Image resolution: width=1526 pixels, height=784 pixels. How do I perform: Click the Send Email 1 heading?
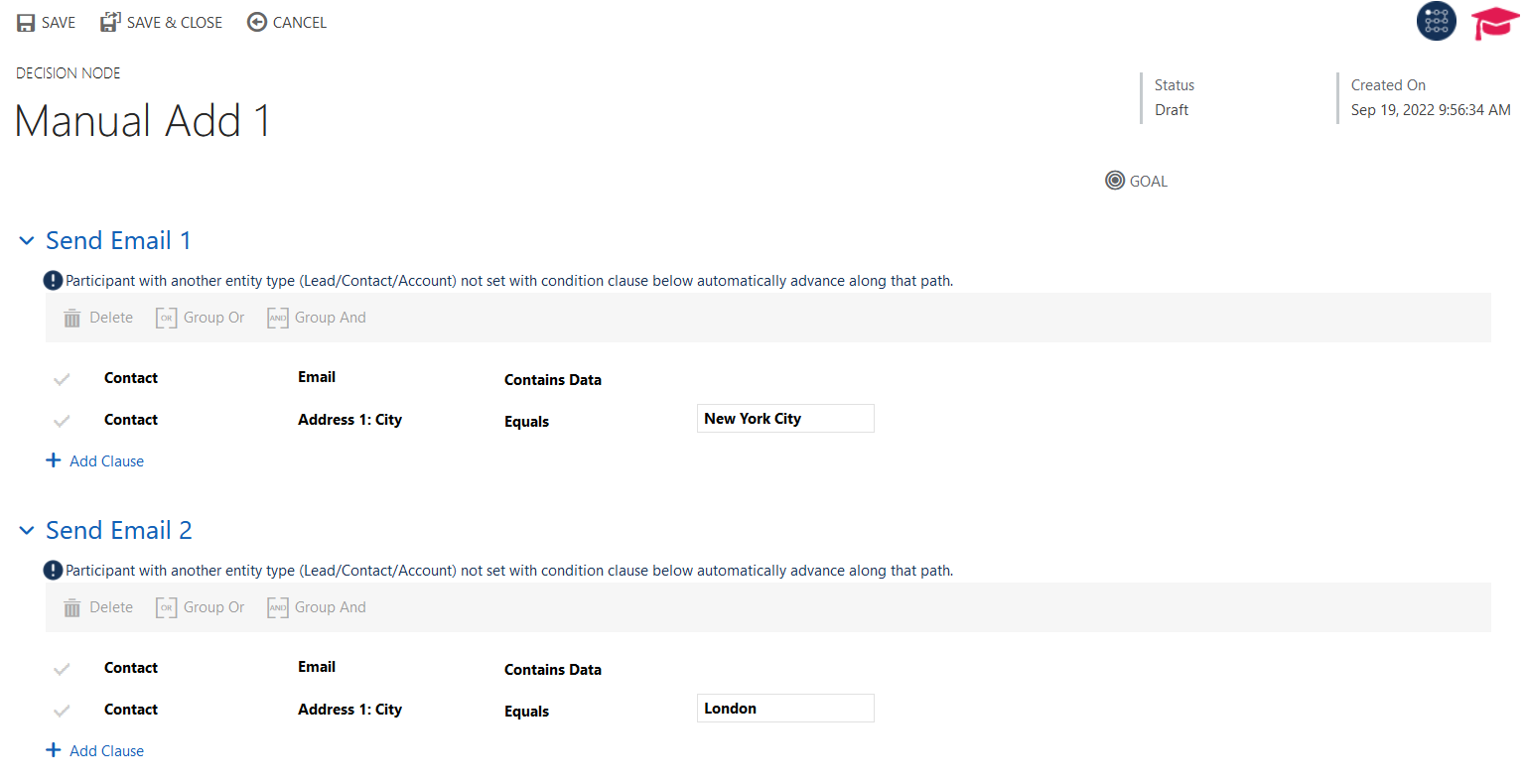click(118, 240)
